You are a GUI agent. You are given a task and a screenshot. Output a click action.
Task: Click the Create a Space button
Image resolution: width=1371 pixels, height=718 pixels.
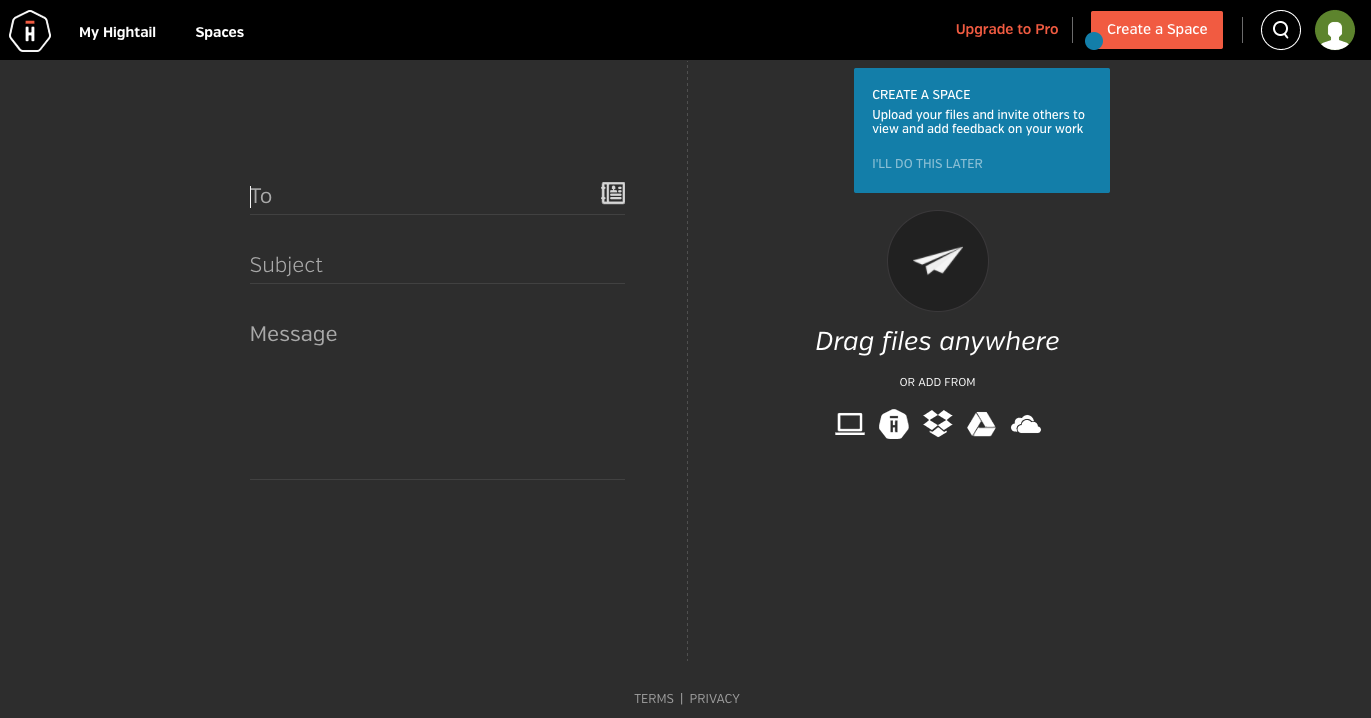tap(1157, 29)
